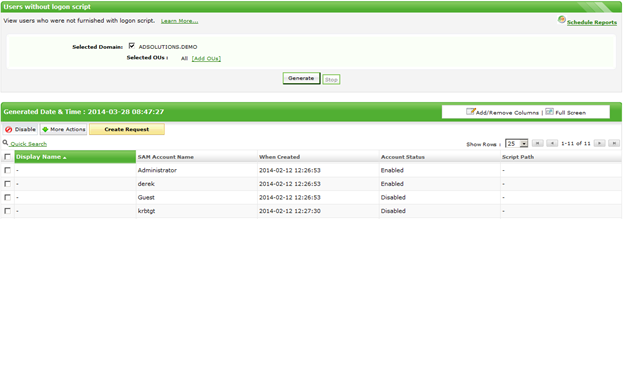Screen dimensions: 624x385
Task: Go to the next page of results
Action: click(x=599, y=143)
